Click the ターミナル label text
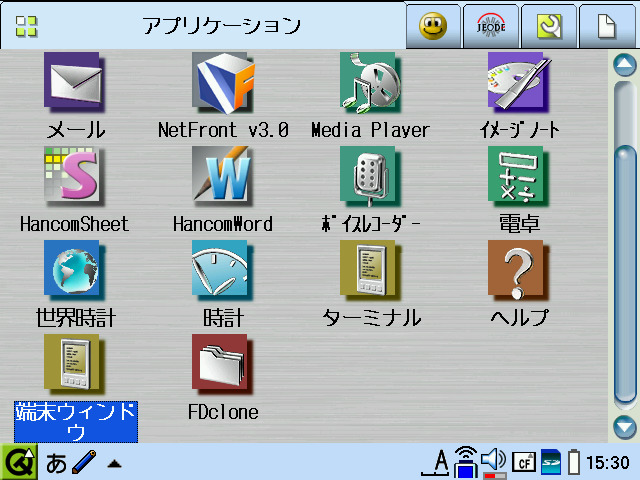 (x=371, y=318)
